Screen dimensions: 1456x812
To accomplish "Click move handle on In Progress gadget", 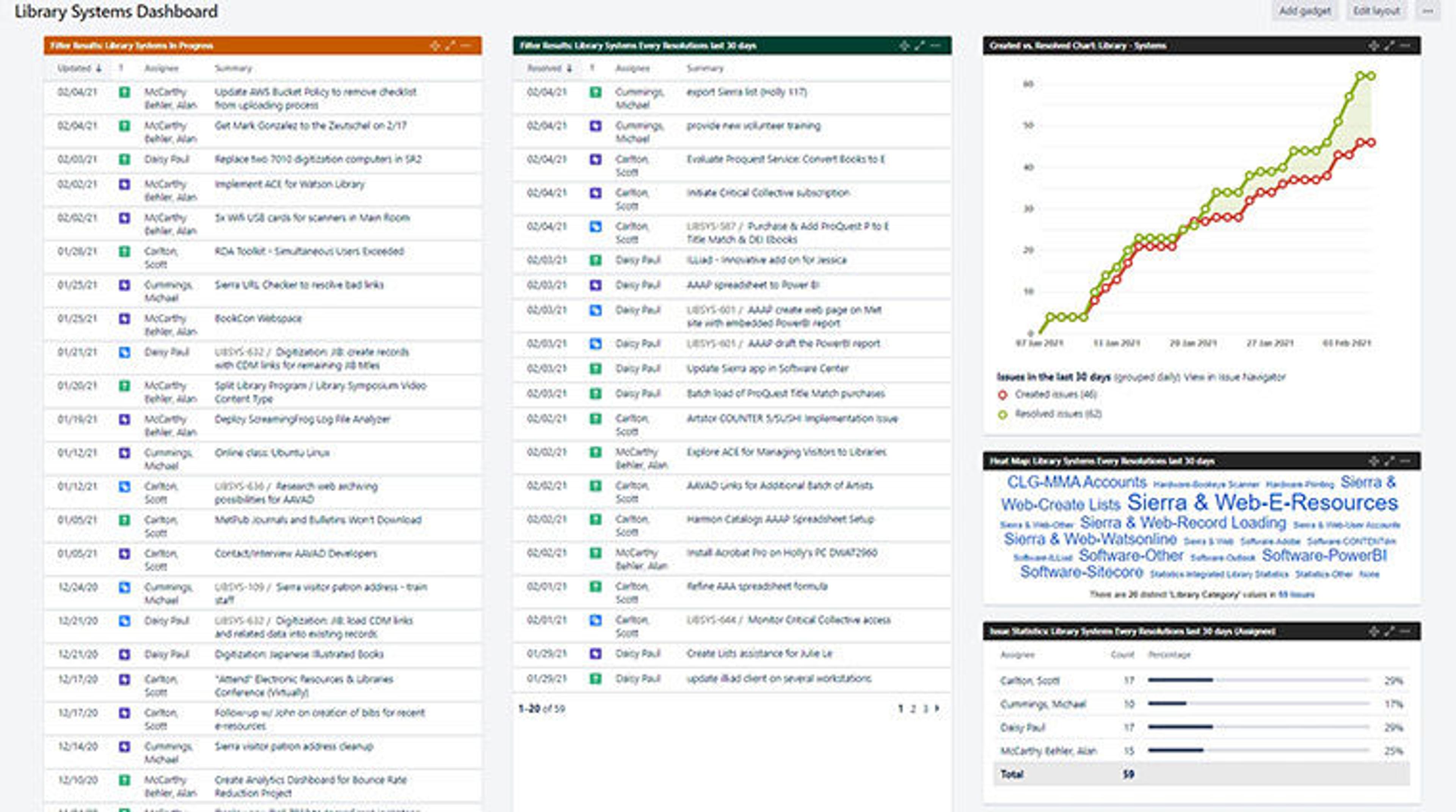I will (435, 46).
